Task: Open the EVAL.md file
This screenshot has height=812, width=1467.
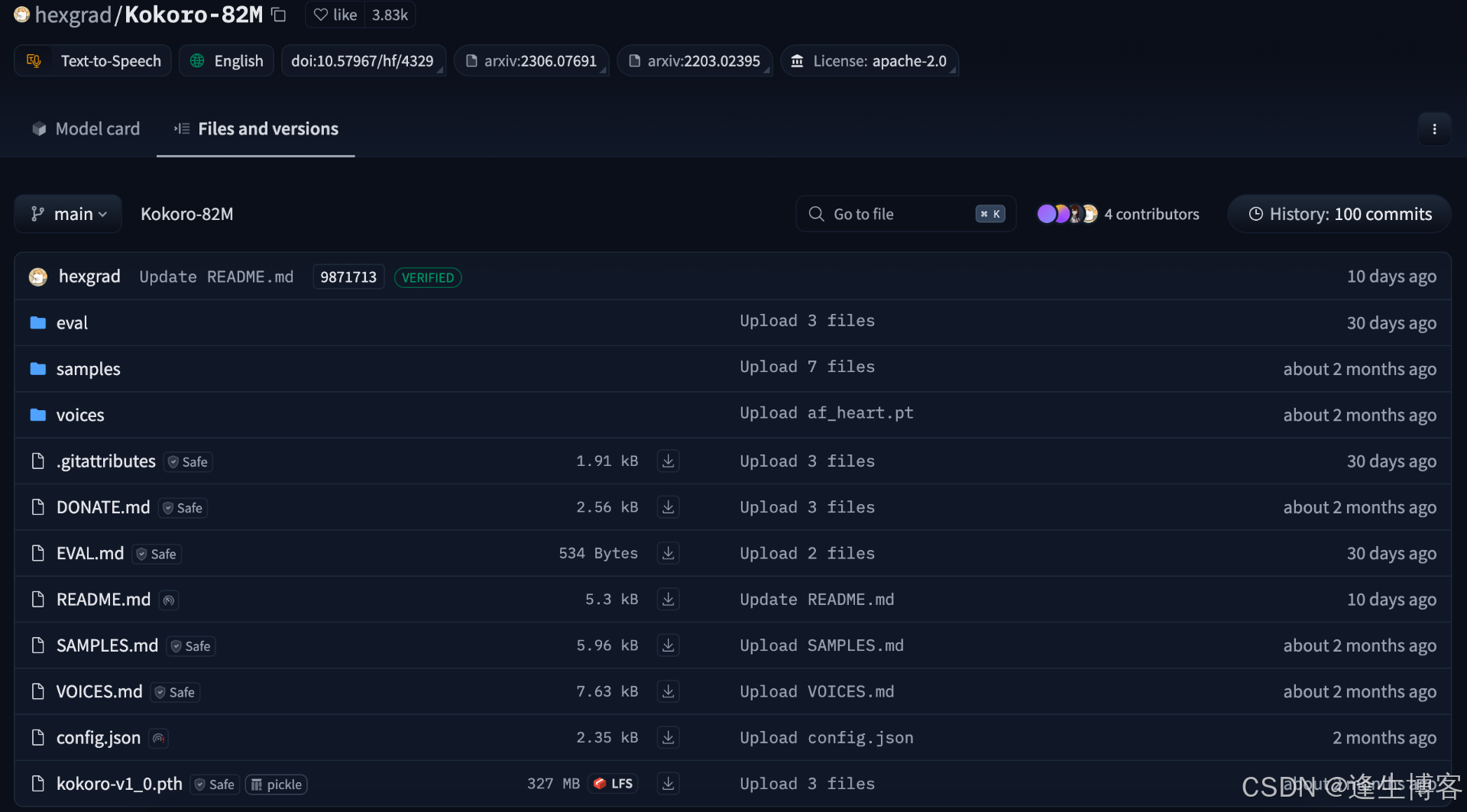Action: [90, 554]
